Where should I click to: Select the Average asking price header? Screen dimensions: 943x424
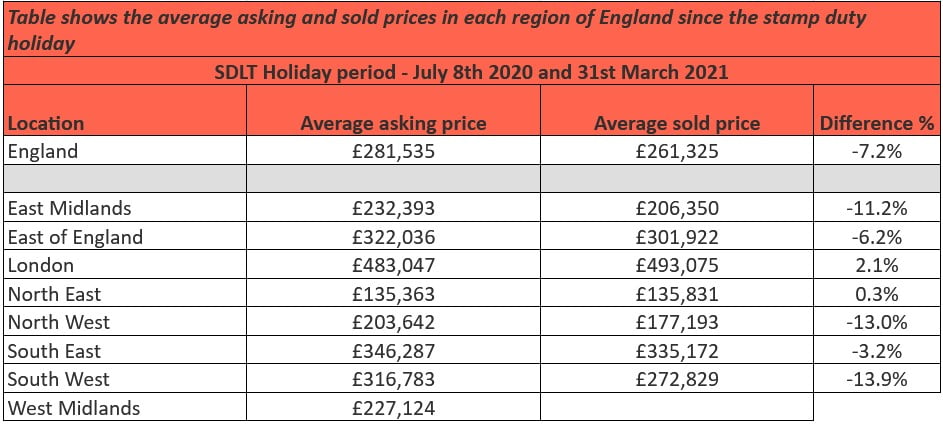coord(393,123)
